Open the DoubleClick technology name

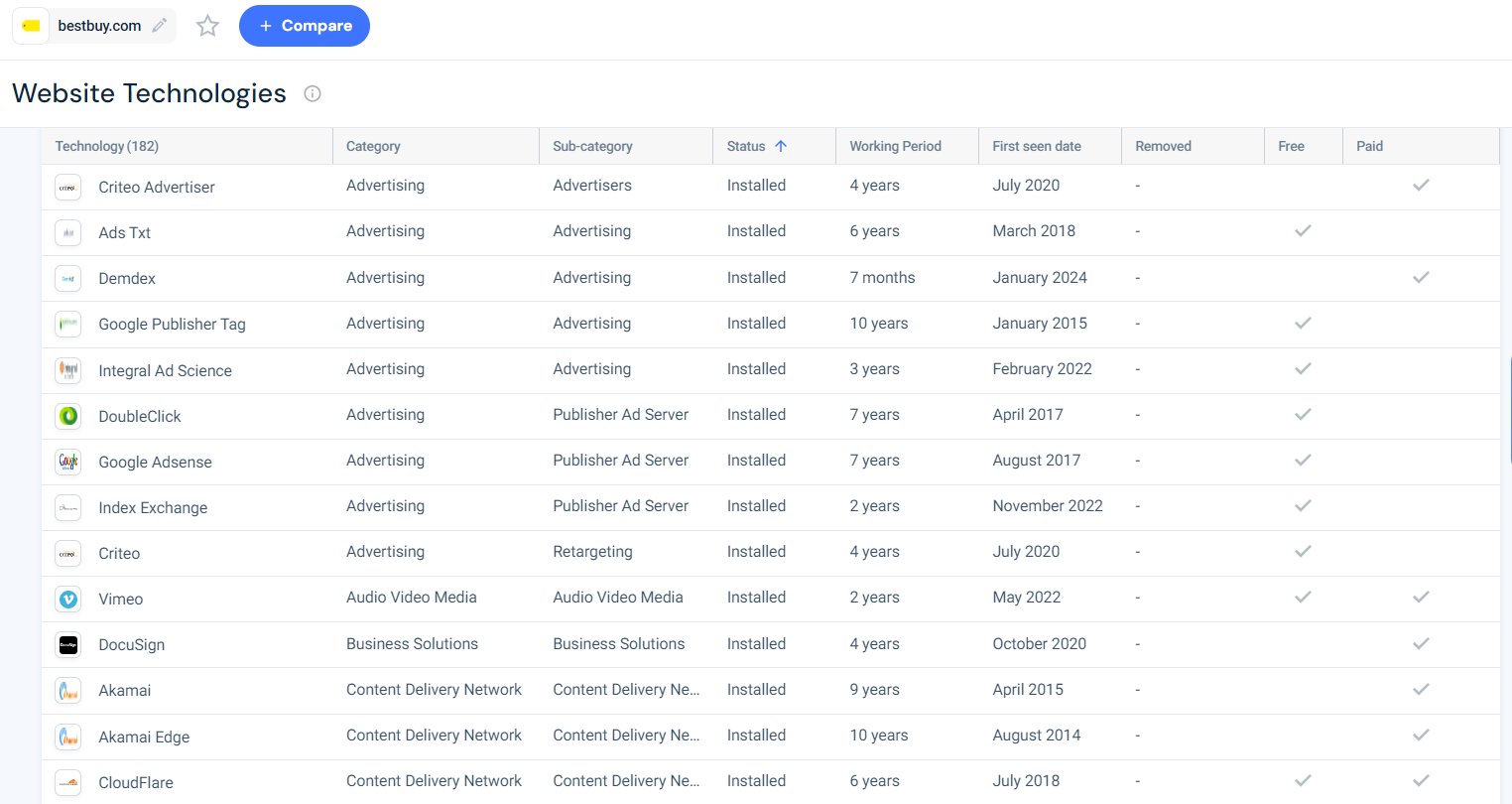coord(140,416)
